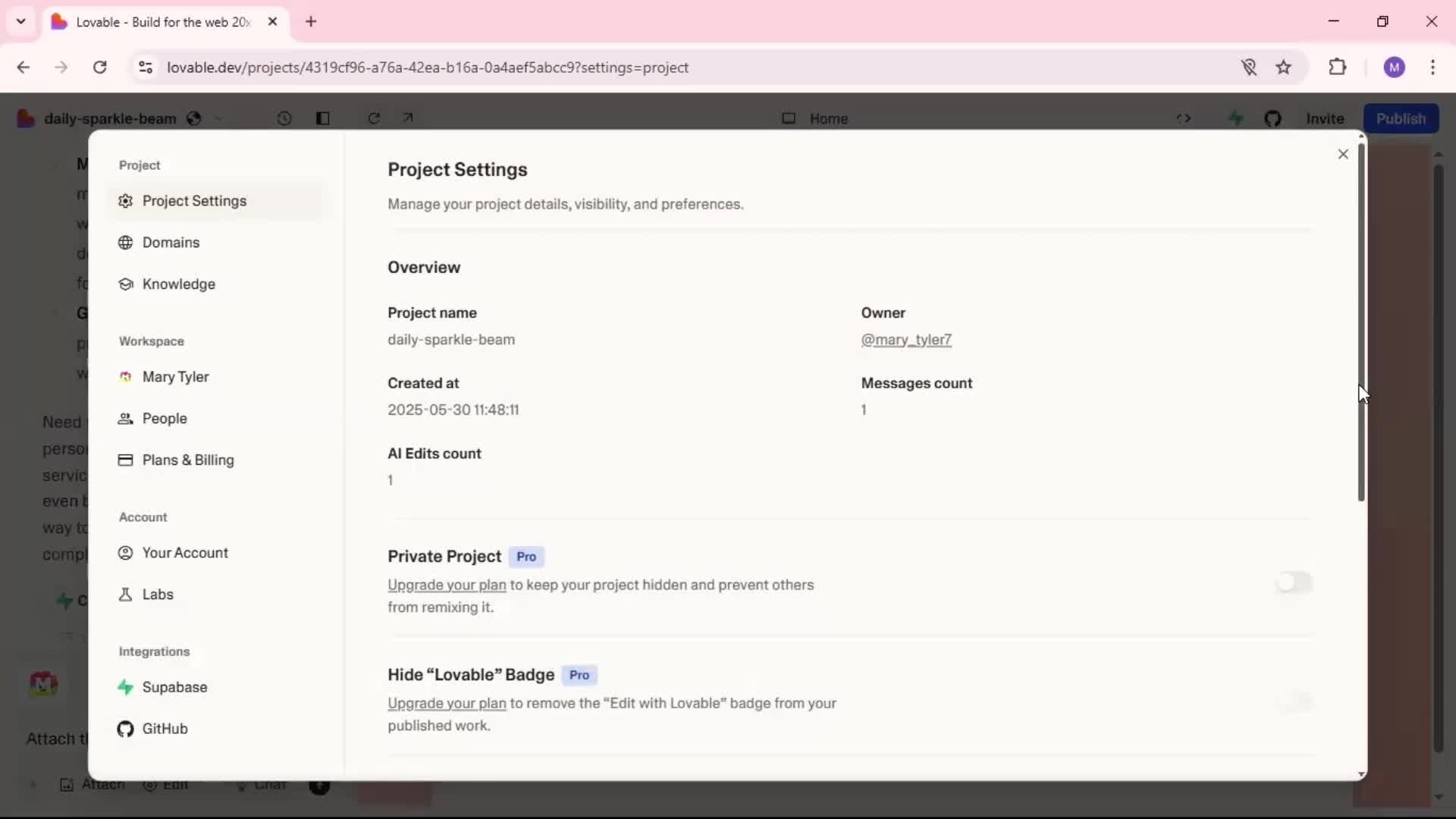Viewport: 1456px width, 819px height.
Task: Select the Mary Tyler workspace entry
Action: [x=216, y=377]
